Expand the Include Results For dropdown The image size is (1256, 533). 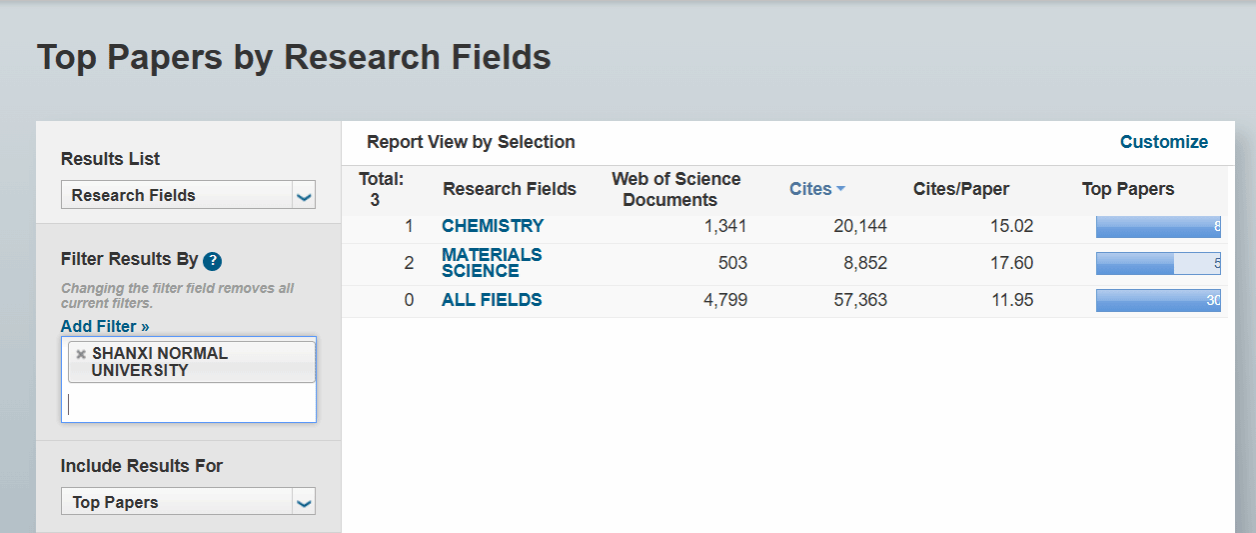(188, 502)
